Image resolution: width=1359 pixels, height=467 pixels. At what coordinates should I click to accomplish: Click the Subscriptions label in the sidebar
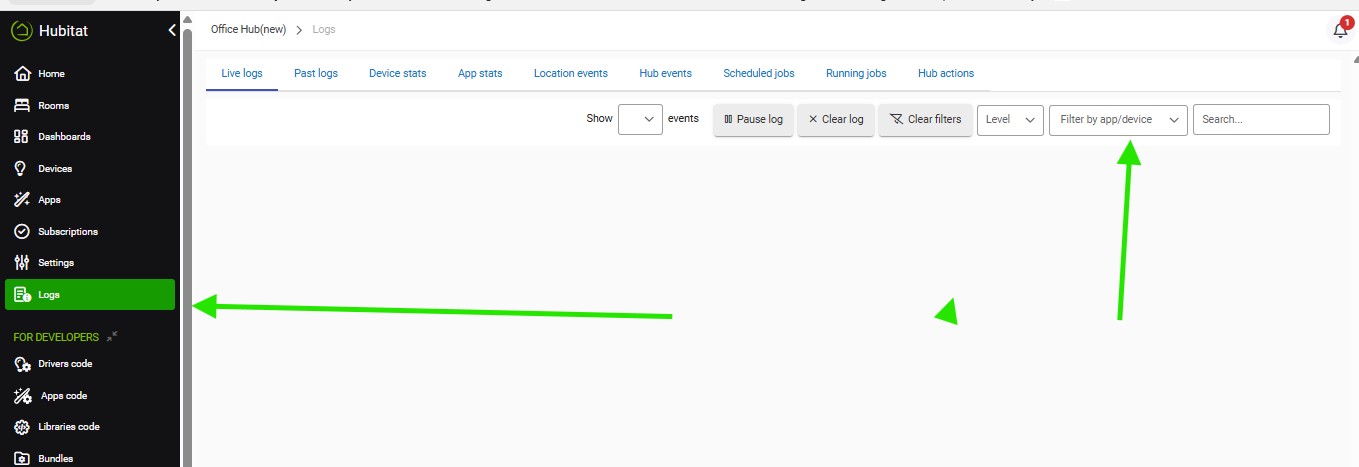pos(68,232)
